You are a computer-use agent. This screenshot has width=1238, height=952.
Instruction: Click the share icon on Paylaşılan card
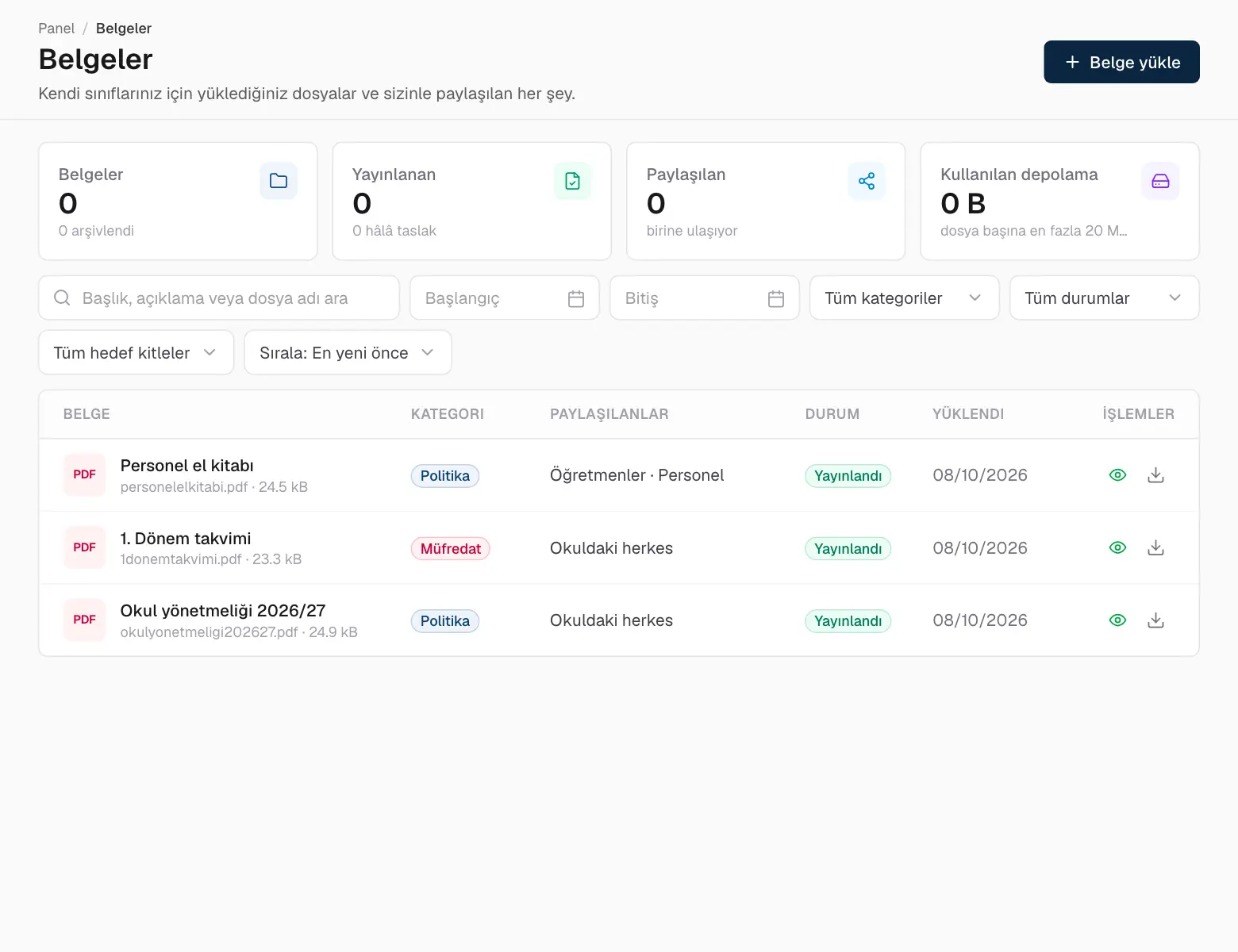[867, 181]
